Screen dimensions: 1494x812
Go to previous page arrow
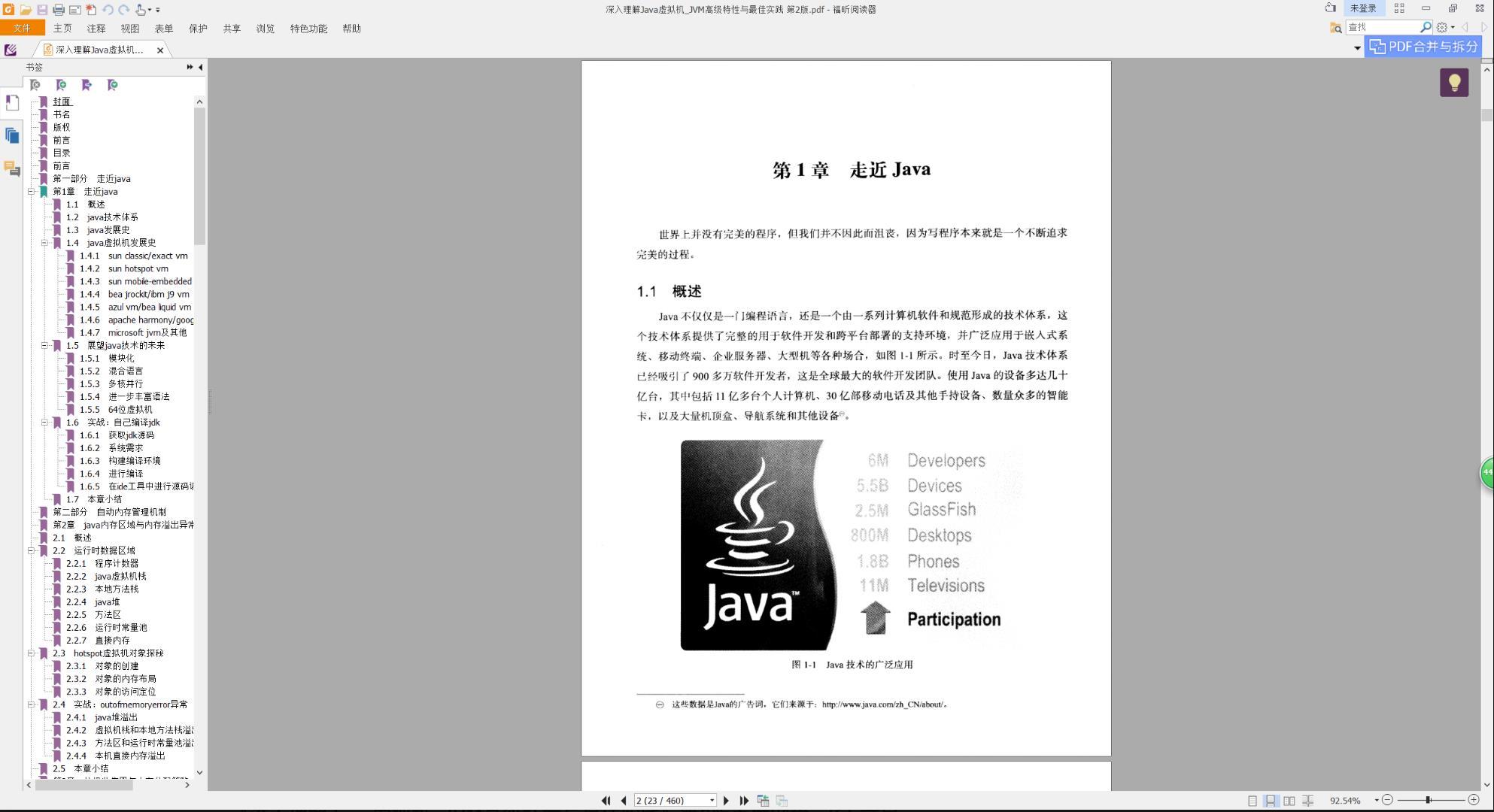click(624, 801)
